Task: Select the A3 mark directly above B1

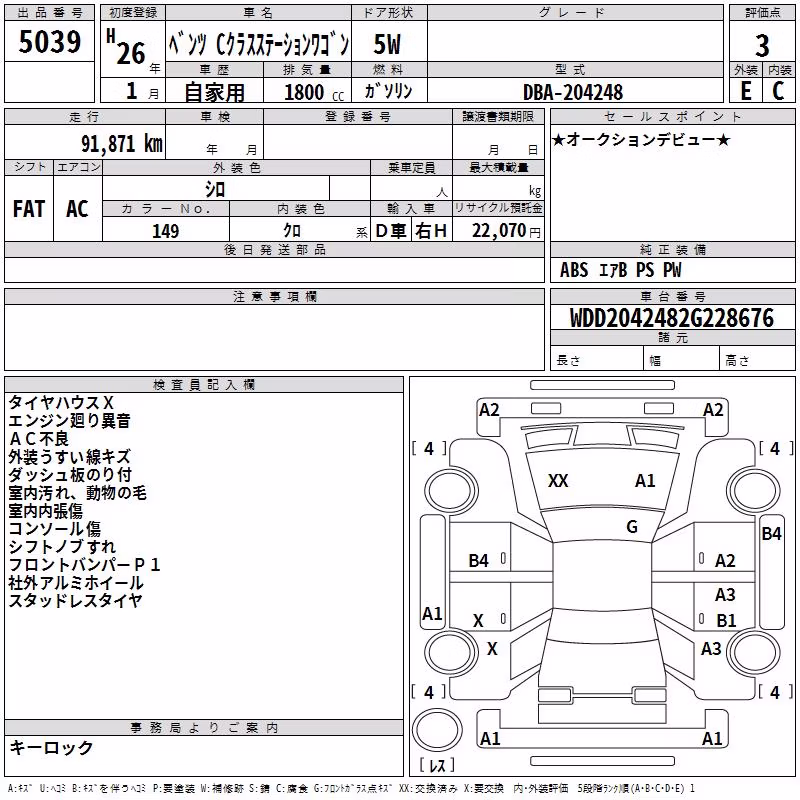Action: (725, 594)
